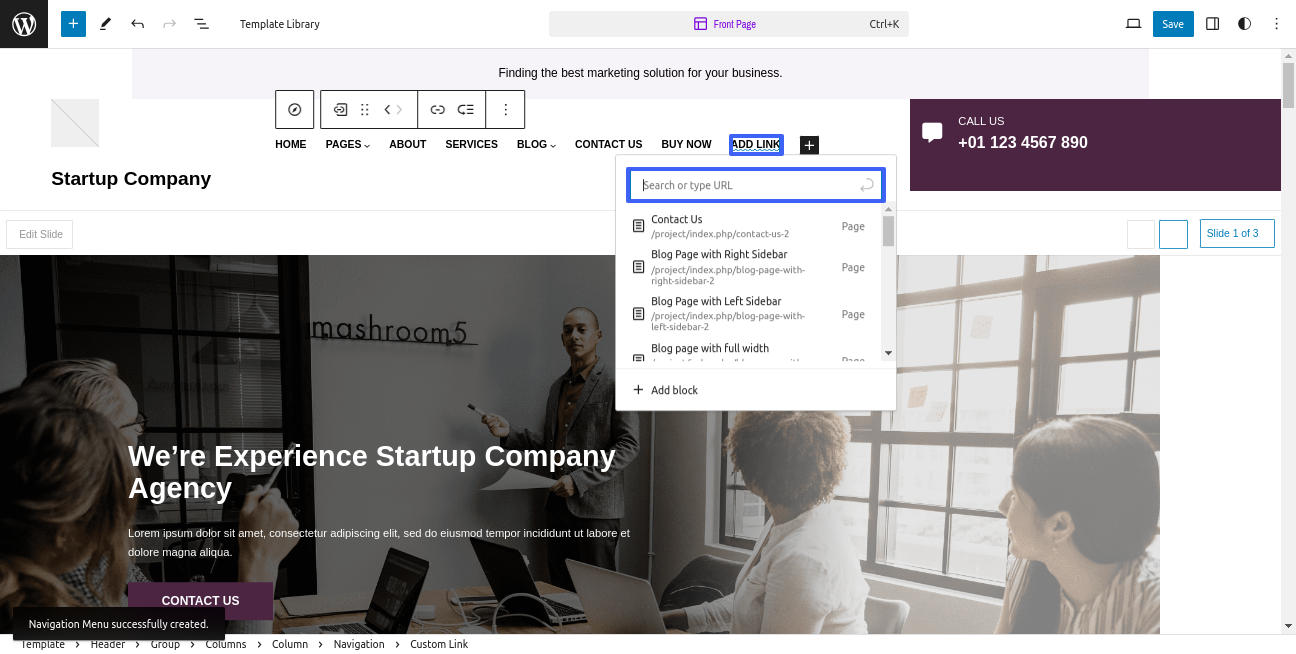Click the second slide navigation square
The image size is (1296, 654).
pyautogui.click(x=1173, y=234)
